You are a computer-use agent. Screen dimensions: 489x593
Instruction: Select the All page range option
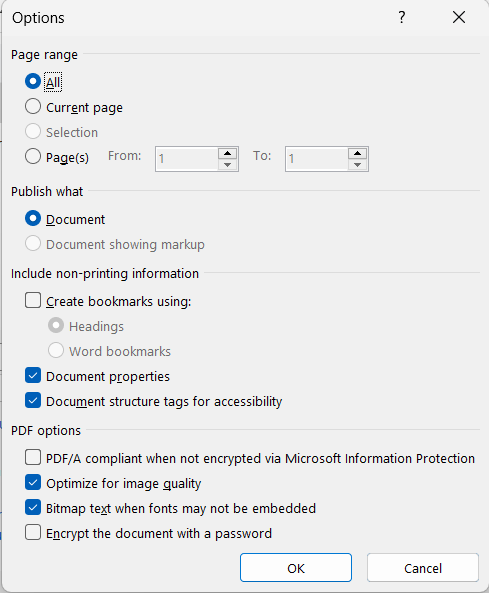pos(33,81)
